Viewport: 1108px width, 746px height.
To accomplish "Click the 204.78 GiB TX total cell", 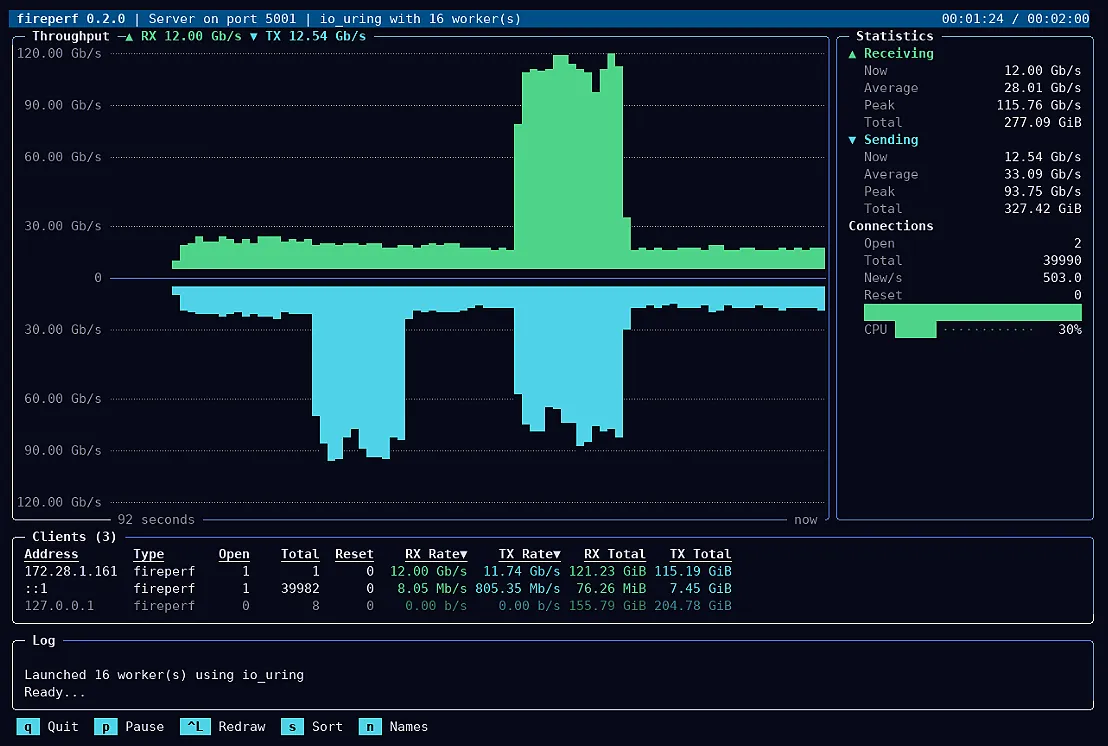I will pyautogui.click(x=692, y=605).
